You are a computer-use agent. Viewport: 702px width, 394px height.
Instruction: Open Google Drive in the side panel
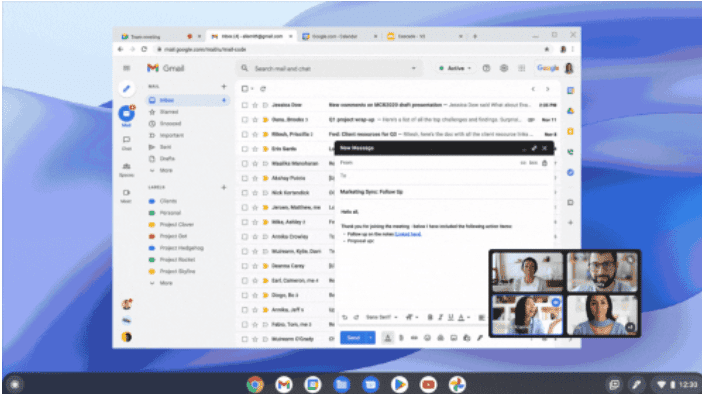tap(570, 111)
